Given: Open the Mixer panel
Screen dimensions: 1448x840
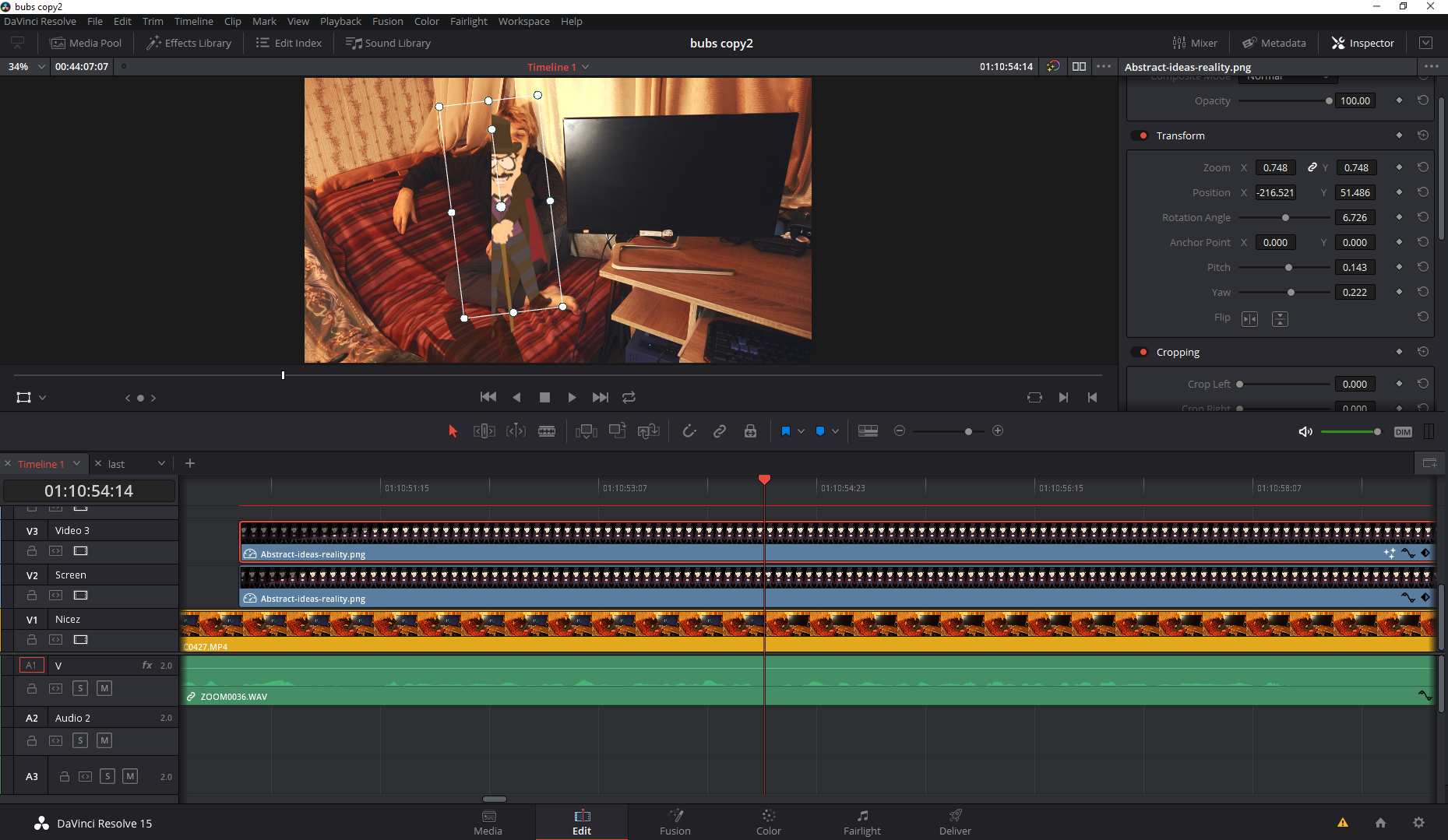Looking at the screenshot, I should tap(1195, 43).
